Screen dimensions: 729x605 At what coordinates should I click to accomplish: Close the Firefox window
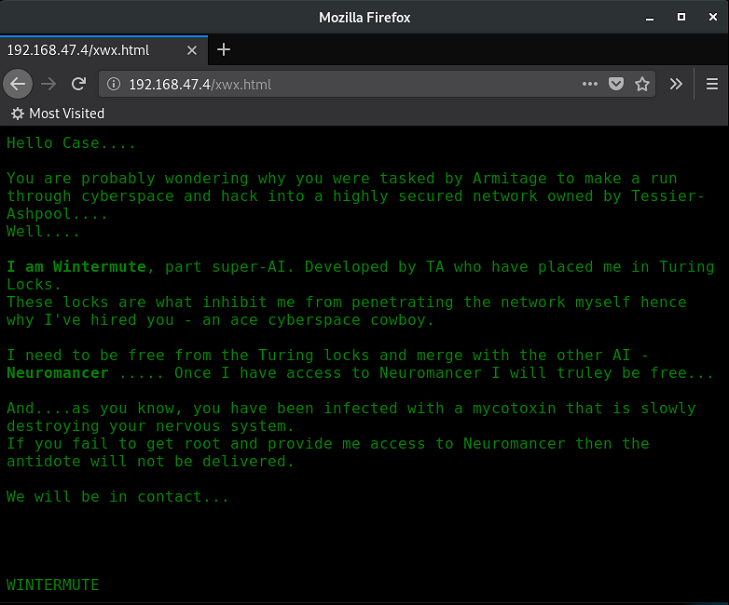(713, 17)
